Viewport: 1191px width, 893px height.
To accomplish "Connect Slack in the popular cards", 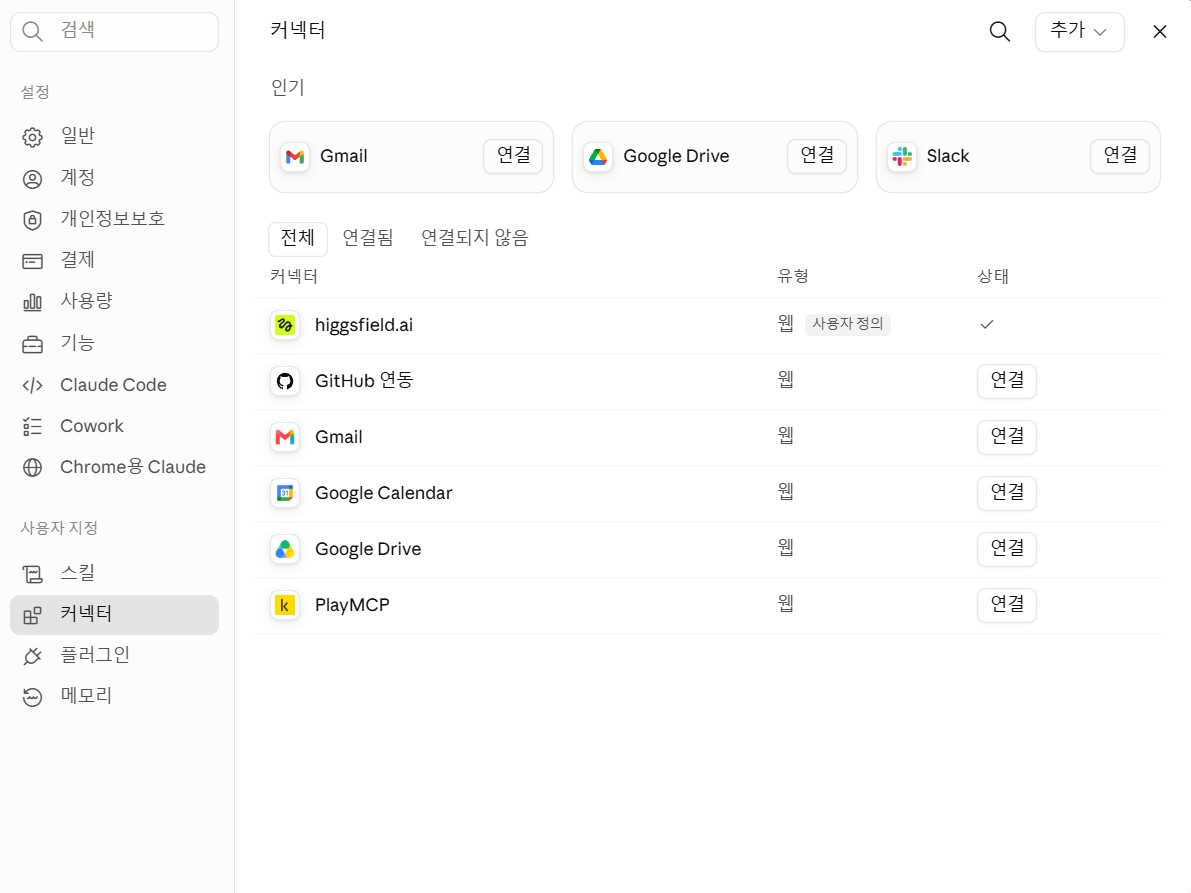I will point(1120,156).
